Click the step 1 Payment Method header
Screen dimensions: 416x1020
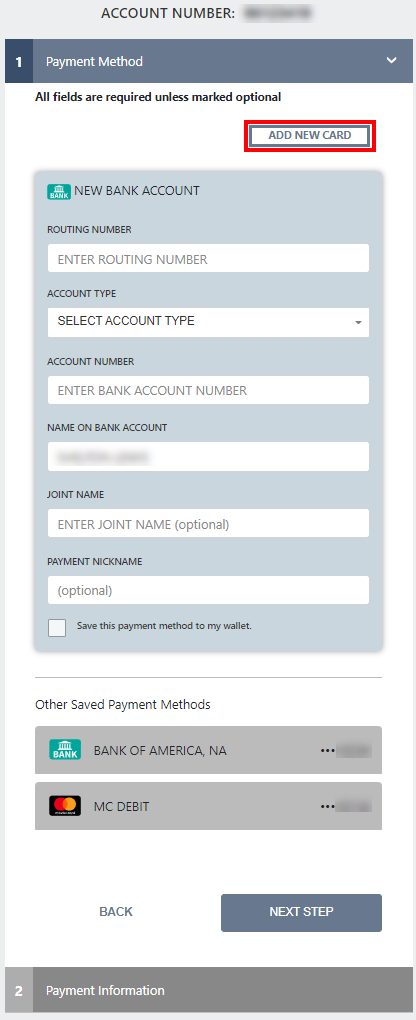208,61
